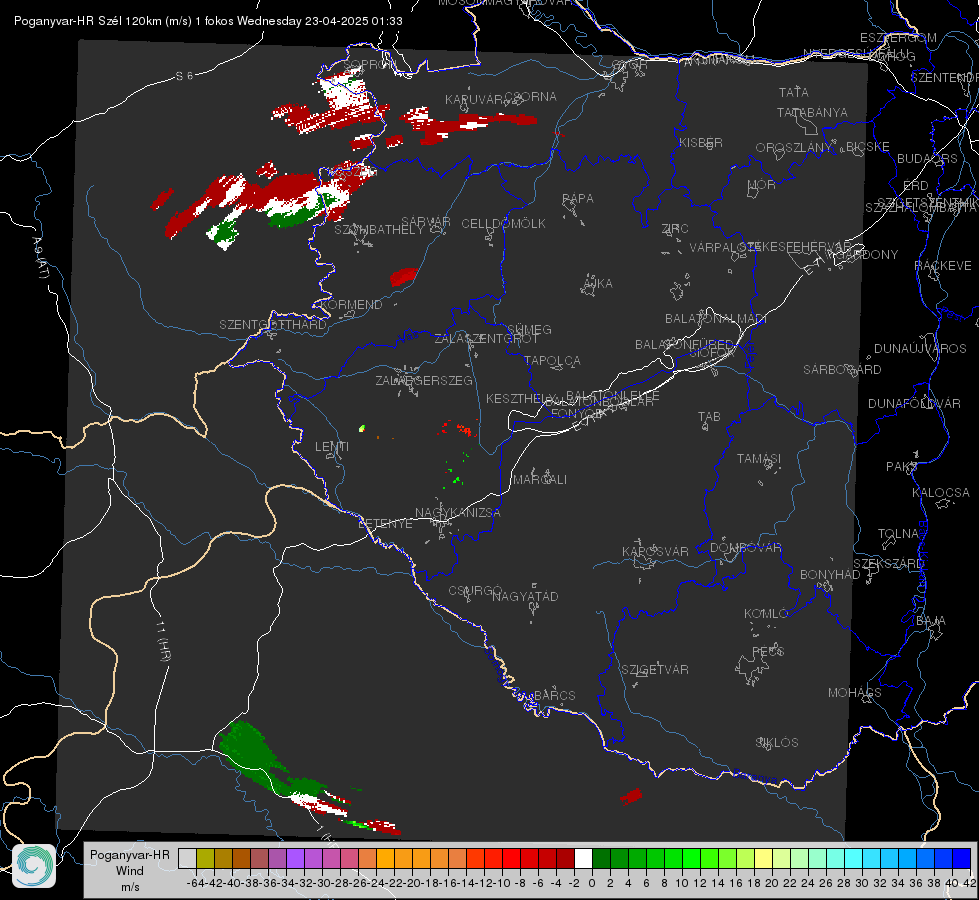Viewport: 979px width, 900px height.
Task: Select the title text Poganyvar-HR Szél 120km
Action: click(88, 21)
